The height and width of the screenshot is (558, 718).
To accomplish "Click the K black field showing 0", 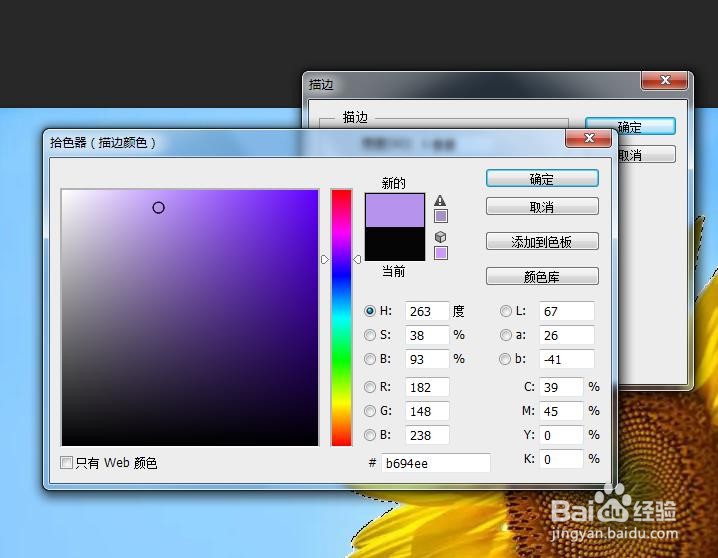I will click(x=561, y=459).
